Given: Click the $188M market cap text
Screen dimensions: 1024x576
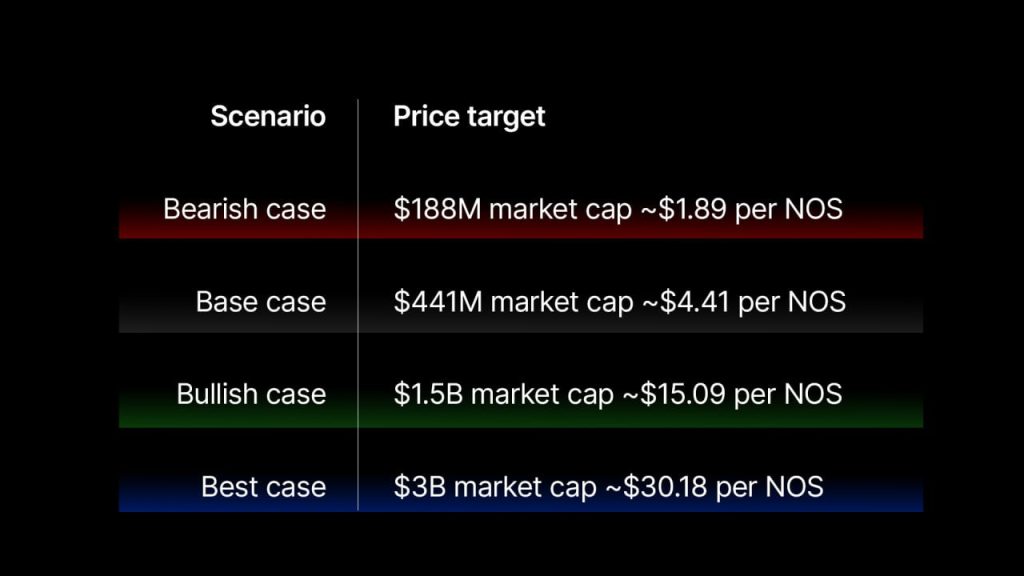Looking at the screenshot, I should tap(513, 209).
